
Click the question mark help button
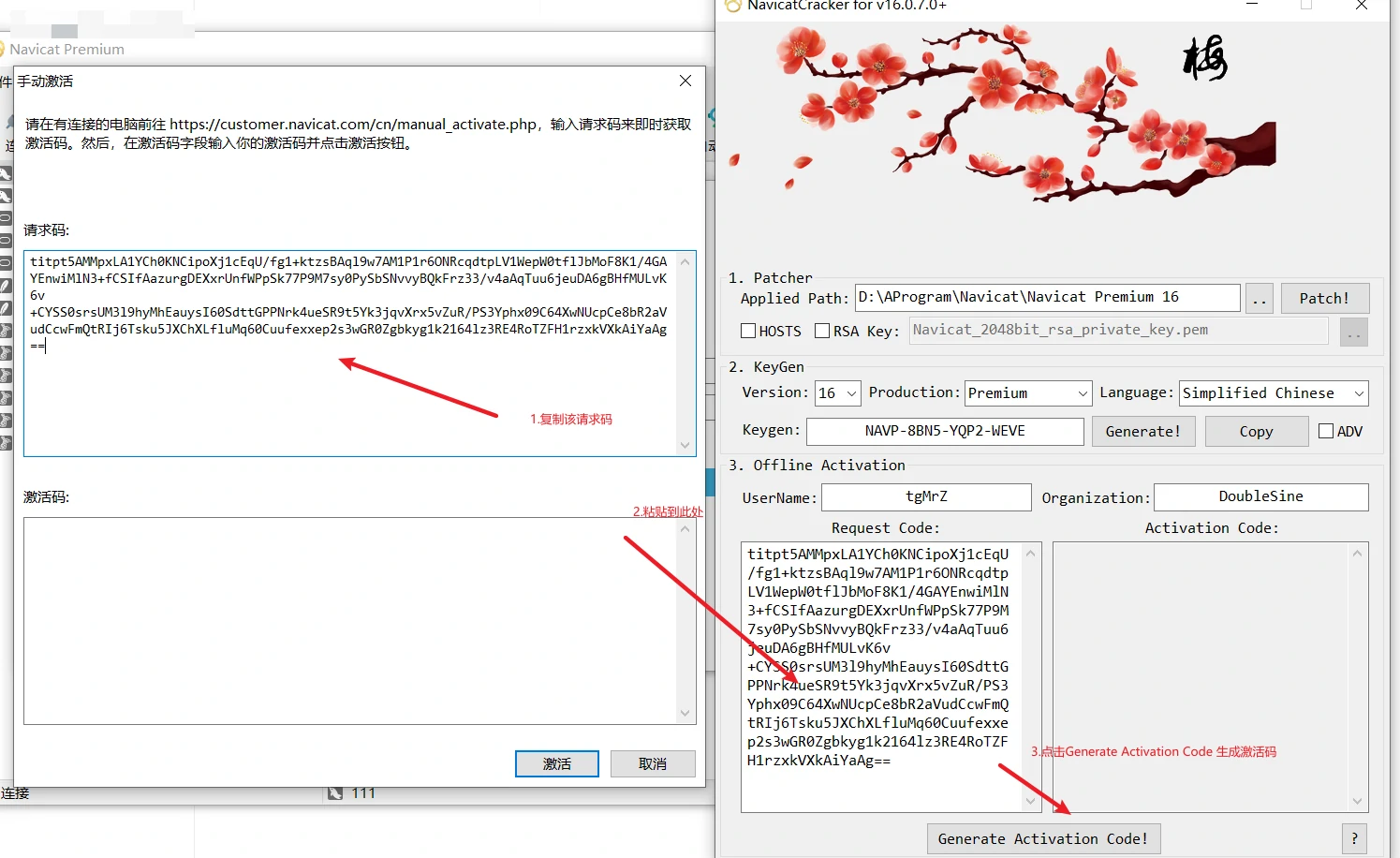[x=1353, y=838]
